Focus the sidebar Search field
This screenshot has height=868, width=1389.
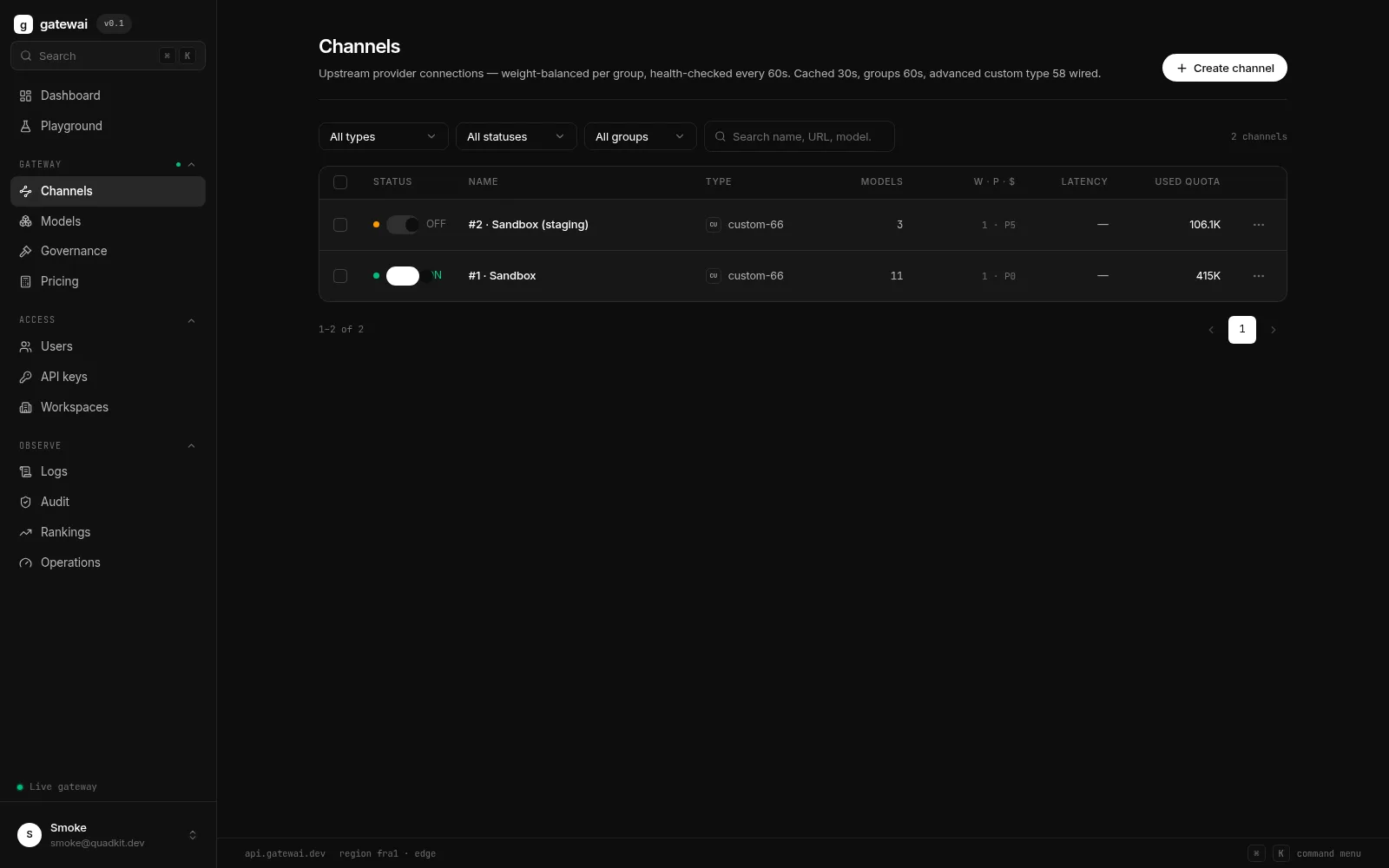[x=108, y=56]
